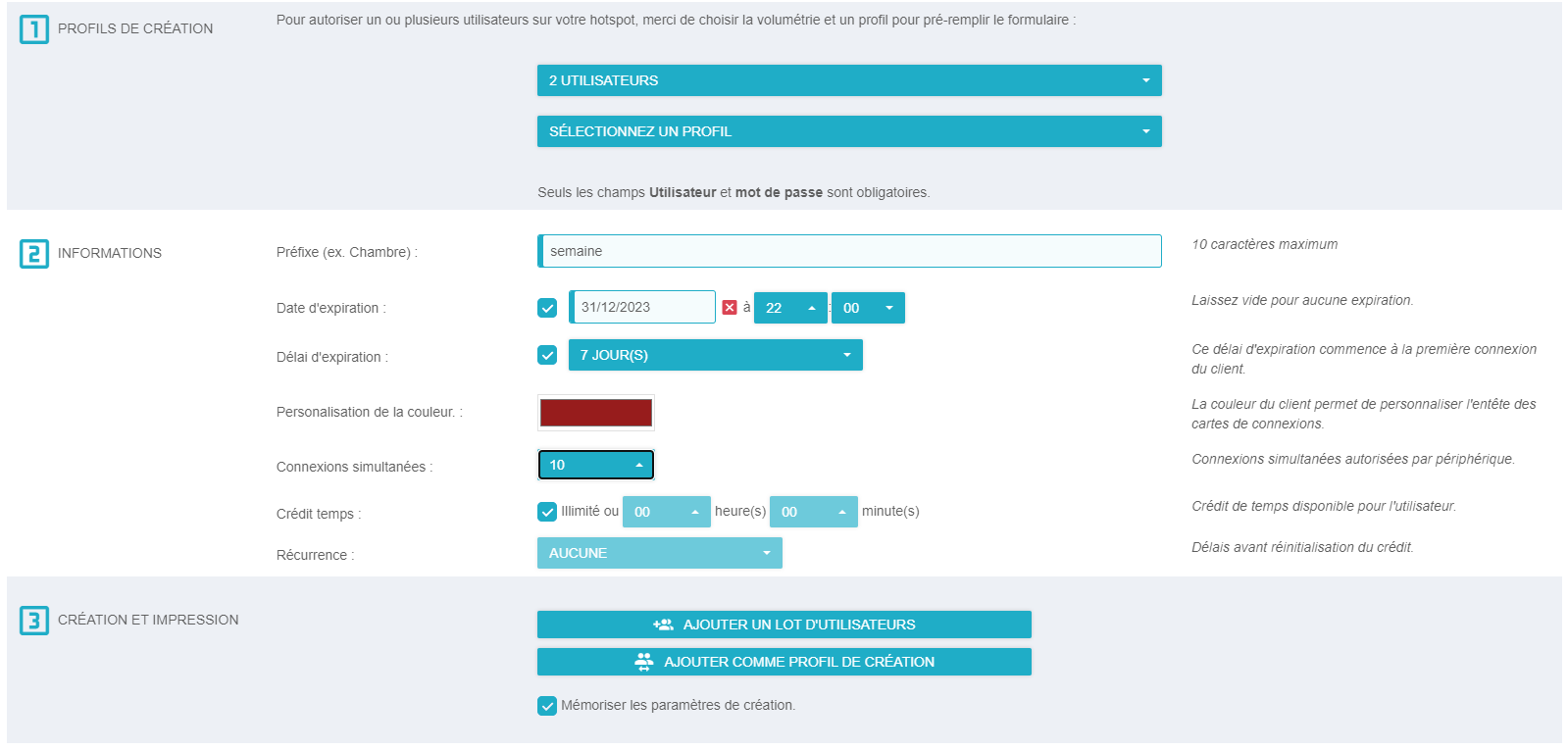The height and width of the screenshot is (750, 1568).
Task: Open the 7 Jour(s) delay dropdown
Action: click(715, 355)
